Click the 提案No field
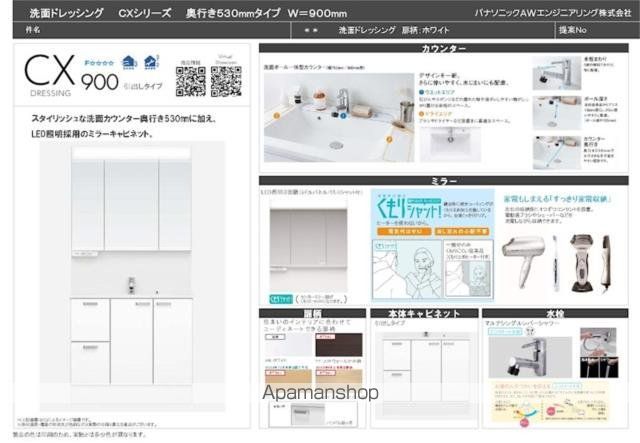The width and height of the screenshot is (640, 443). (x=596, y=30)
